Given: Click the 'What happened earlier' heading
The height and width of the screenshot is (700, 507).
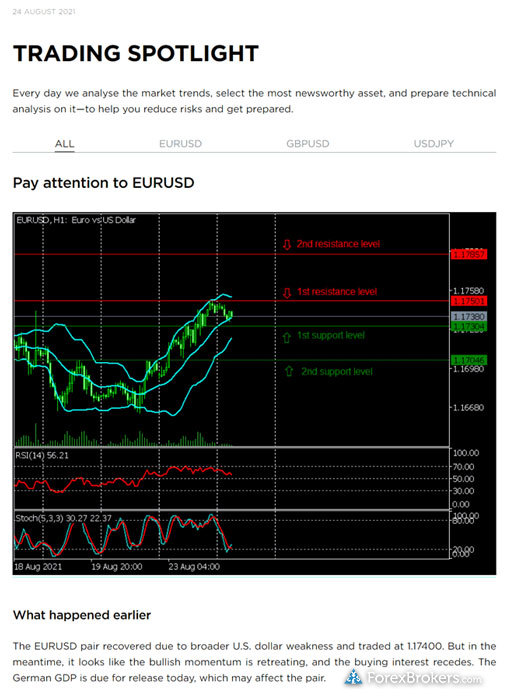Looking at the screenshot, I should point(82,615).
